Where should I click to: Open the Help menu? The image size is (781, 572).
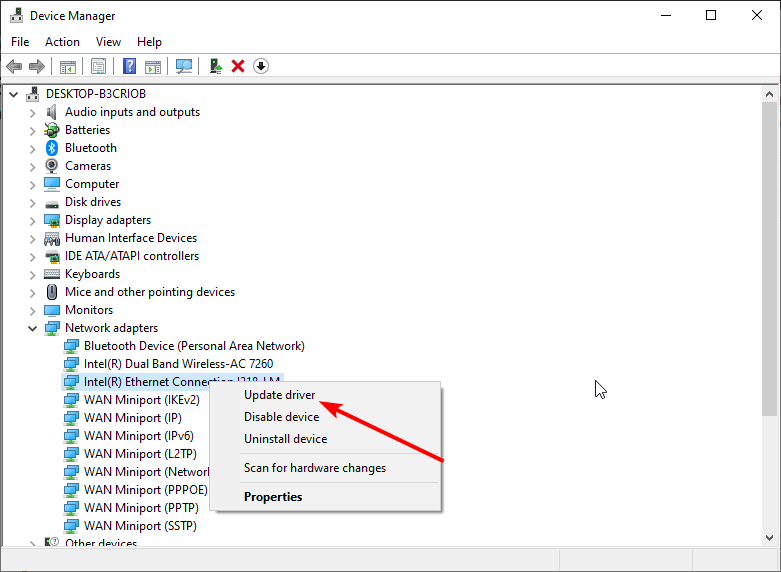pos(149,42)
